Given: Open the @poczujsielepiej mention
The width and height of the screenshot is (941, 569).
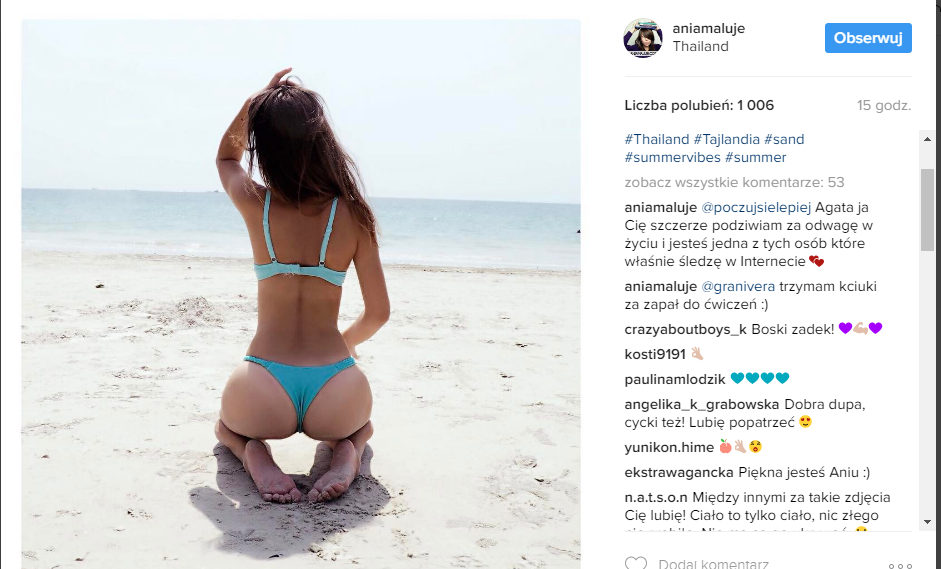Looking at the screenshot, I should 756,208.
